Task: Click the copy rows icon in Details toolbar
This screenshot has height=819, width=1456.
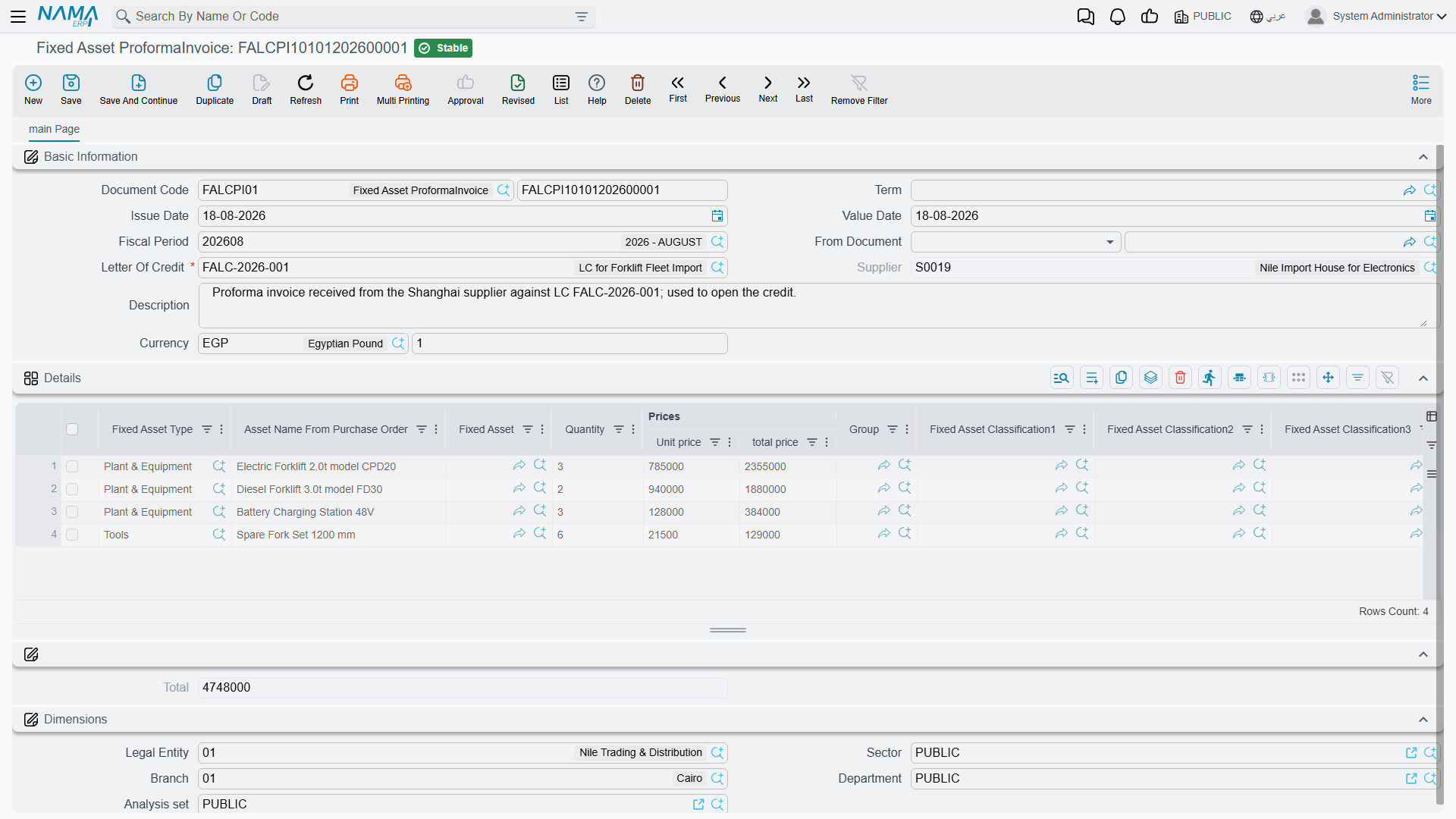Action: coord(1122,378)
